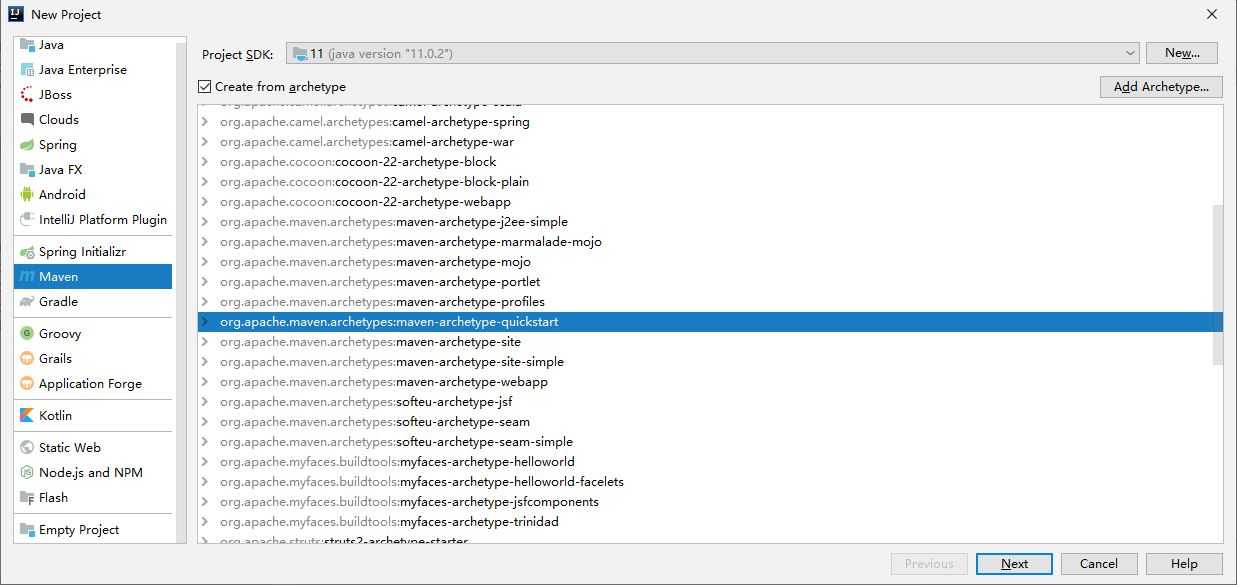The image size is (1237, 585).
Task: Select softeu-archetype-seam-simple archetype
Action: click(x=709, y=442)
